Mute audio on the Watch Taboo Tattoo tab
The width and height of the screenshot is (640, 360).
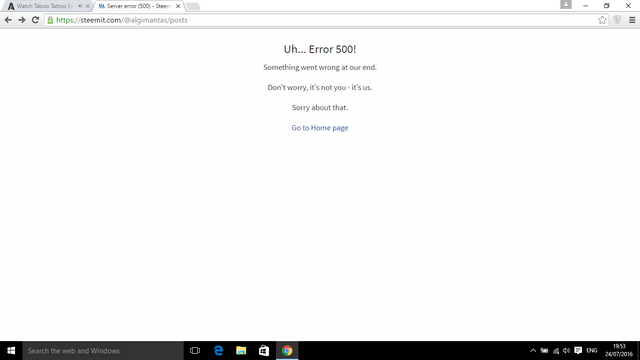pyautogui.click(x=80, y=6)
